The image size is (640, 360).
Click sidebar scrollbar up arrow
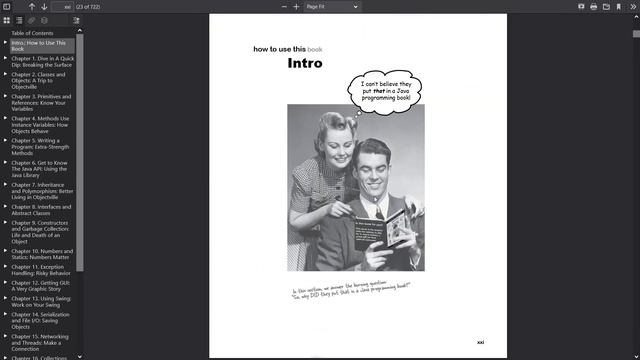[x=80, y=30]
